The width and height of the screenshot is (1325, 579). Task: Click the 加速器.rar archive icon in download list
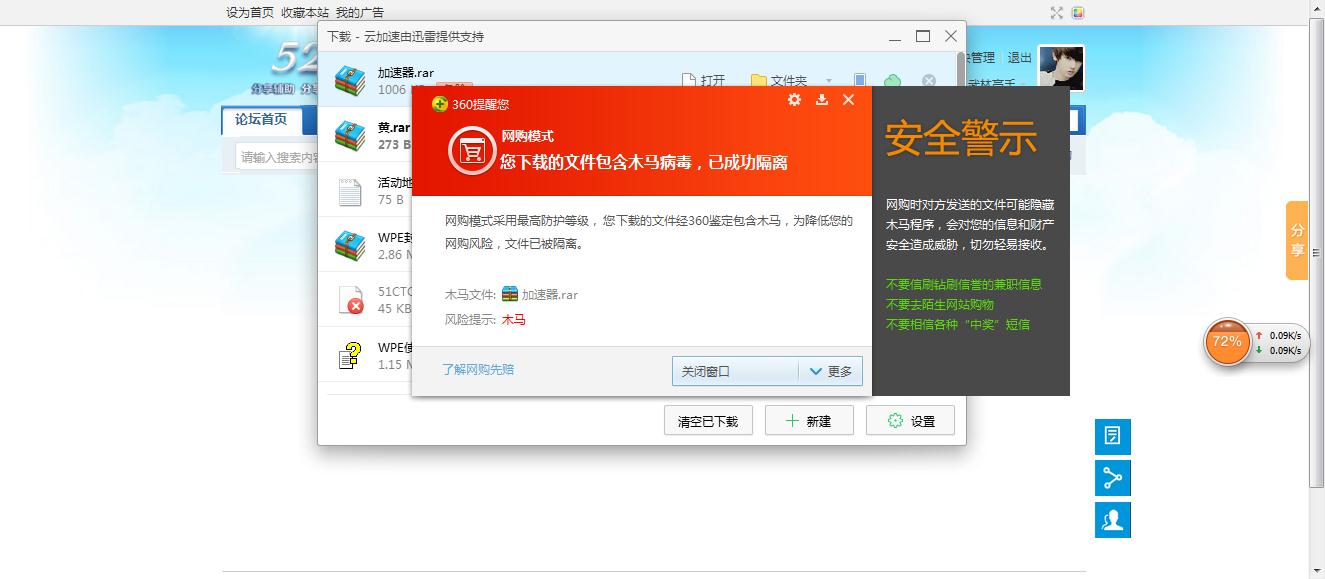click(x=350, y=81)
